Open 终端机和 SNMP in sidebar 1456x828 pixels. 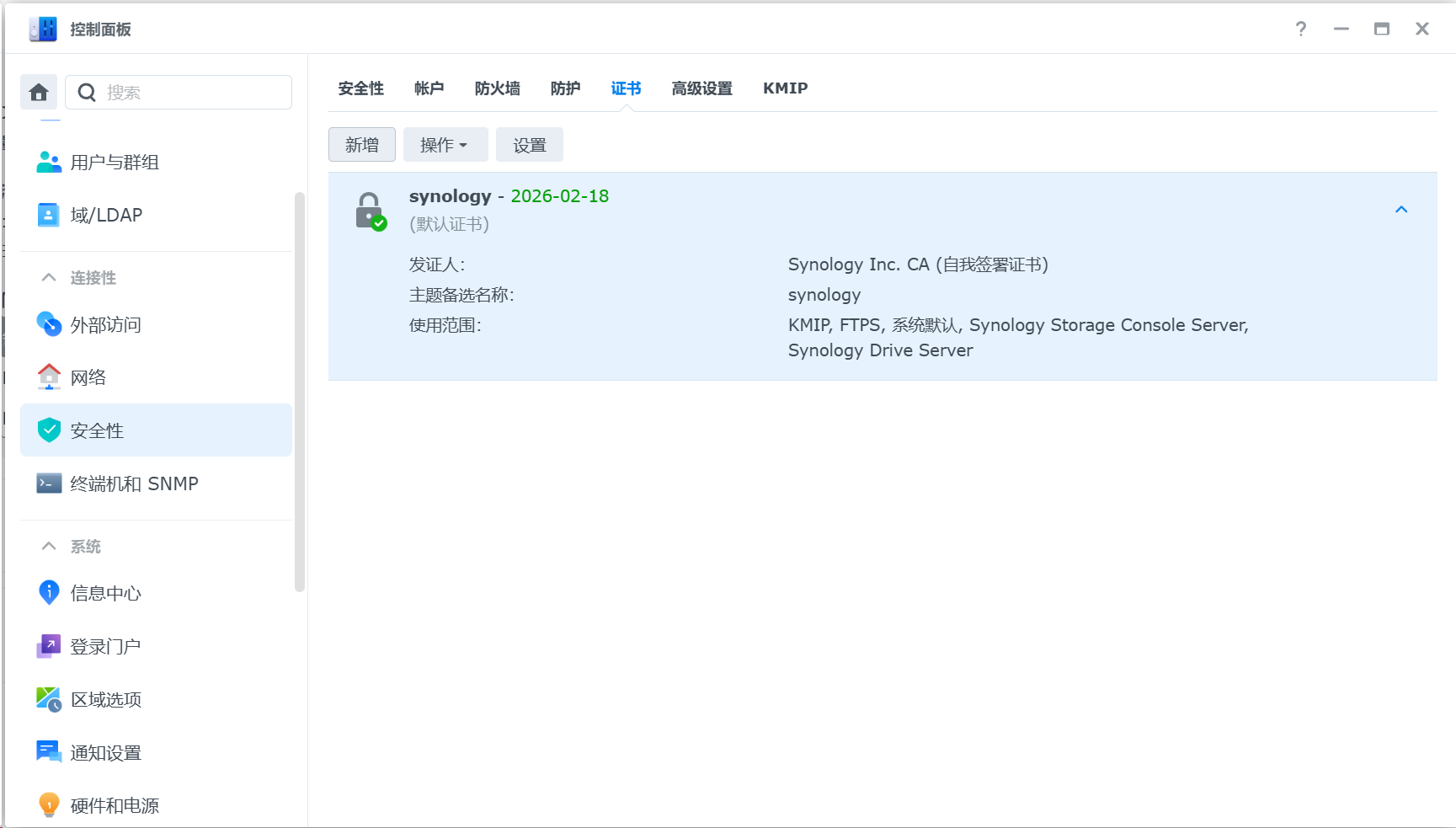[x=156, y=483]
